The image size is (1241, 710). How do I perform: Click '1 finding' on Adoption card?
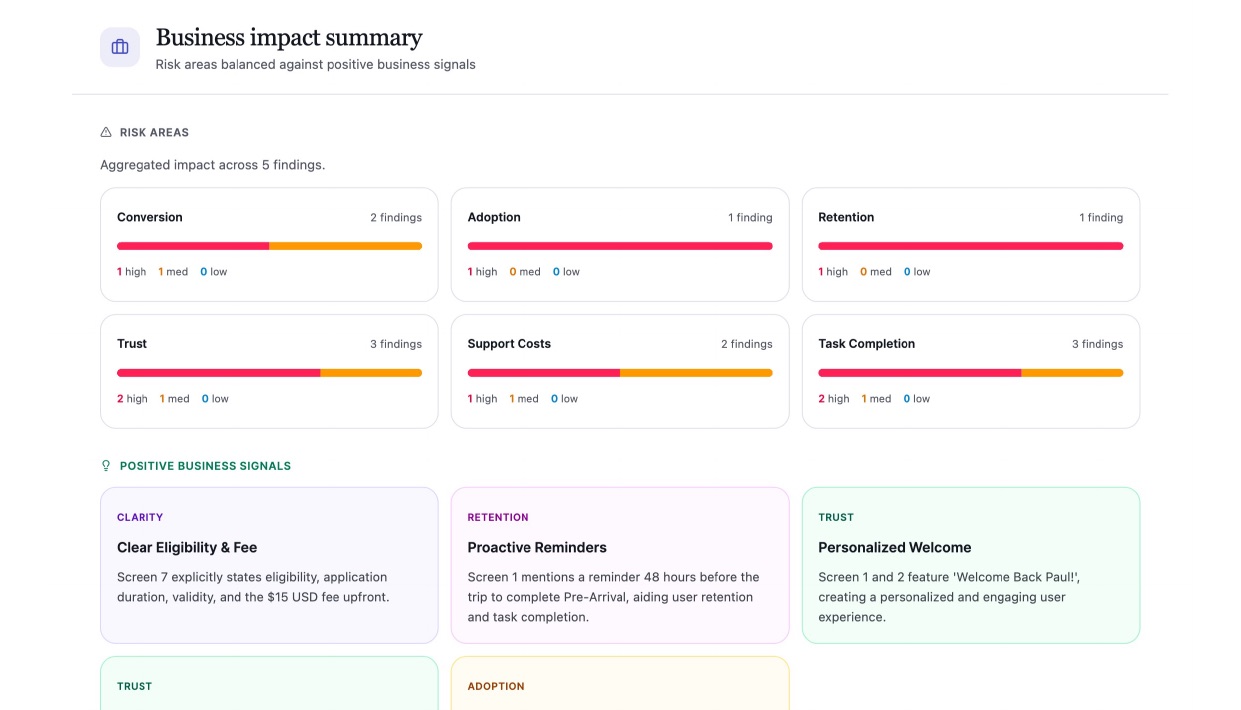point(750,218)
